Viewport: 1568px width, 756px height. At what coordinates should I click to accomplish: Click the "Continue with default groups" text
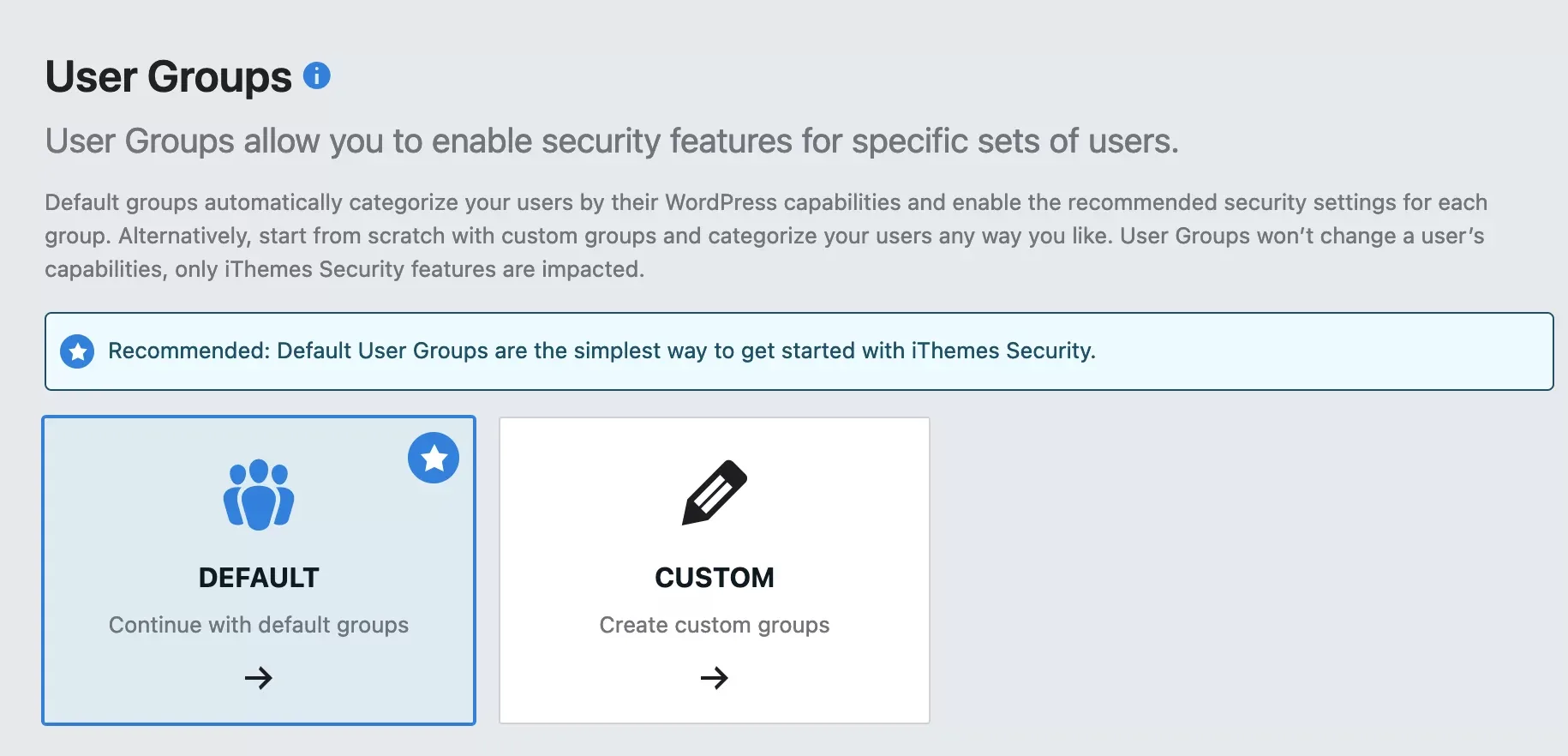(x=259, y=626)
